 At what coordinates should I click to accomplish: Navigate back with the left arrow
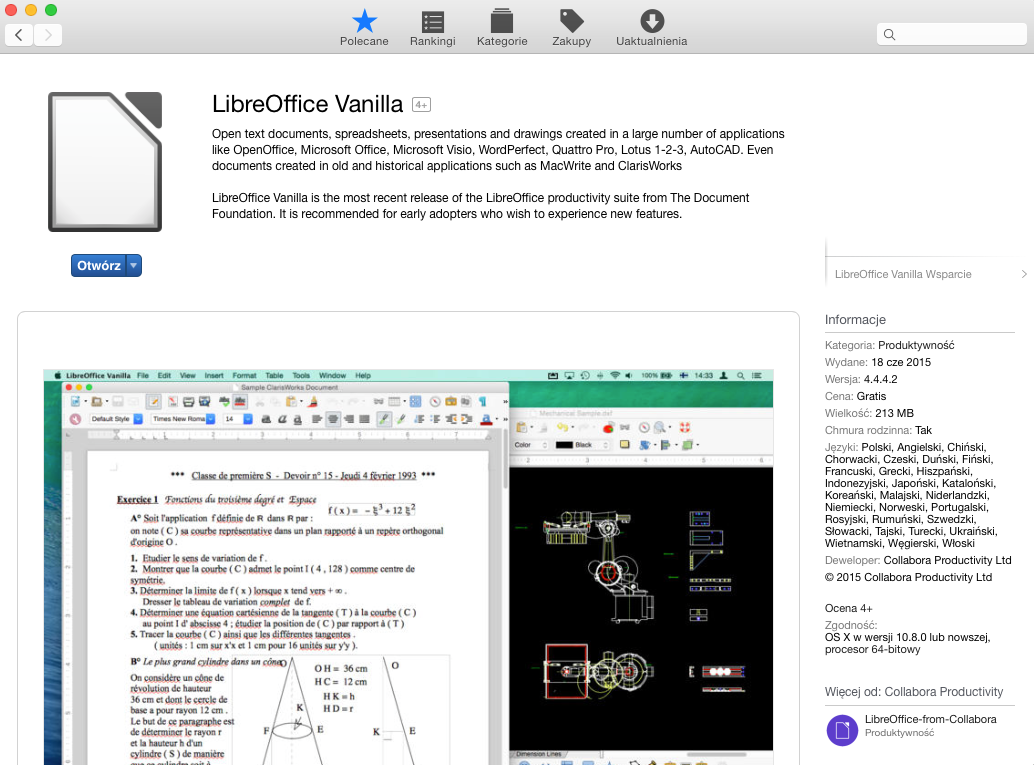click(x=19, y=35)
